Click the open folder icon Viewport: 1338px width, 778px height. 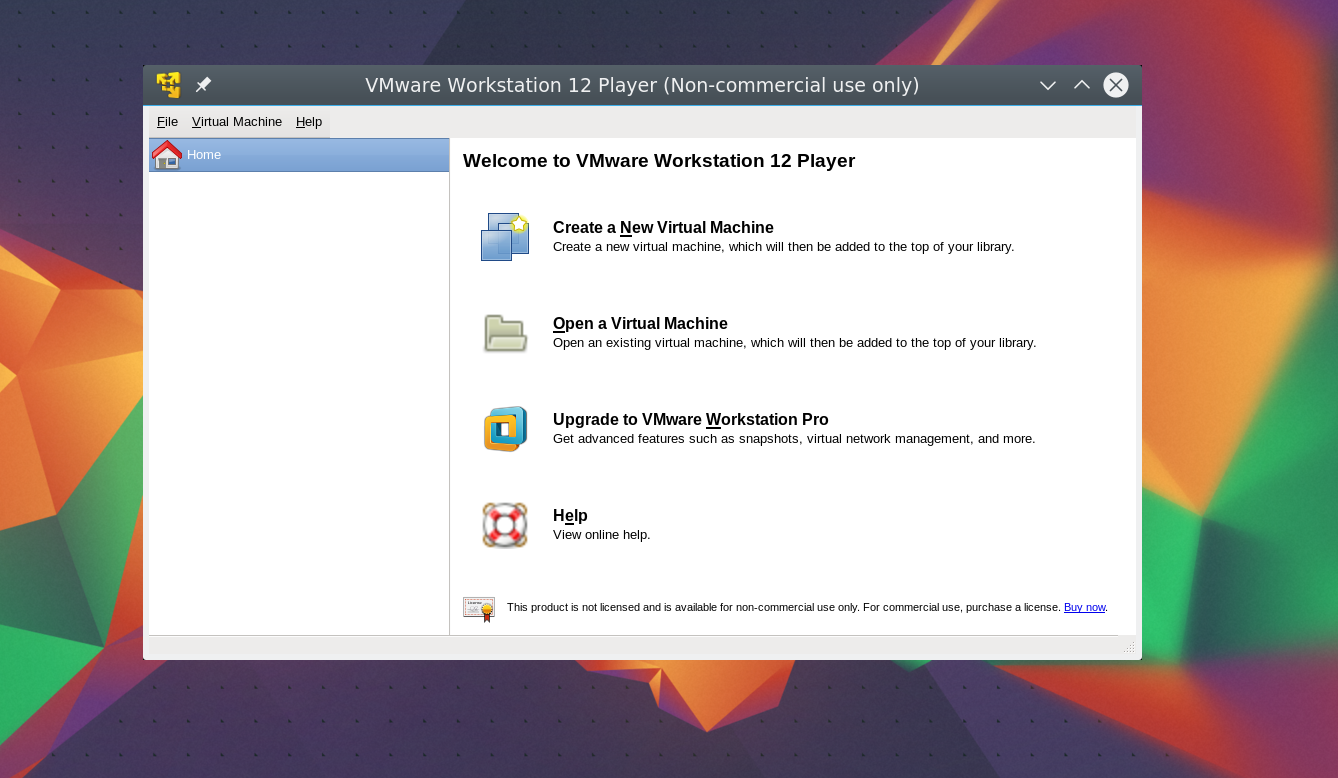point(505,333)
